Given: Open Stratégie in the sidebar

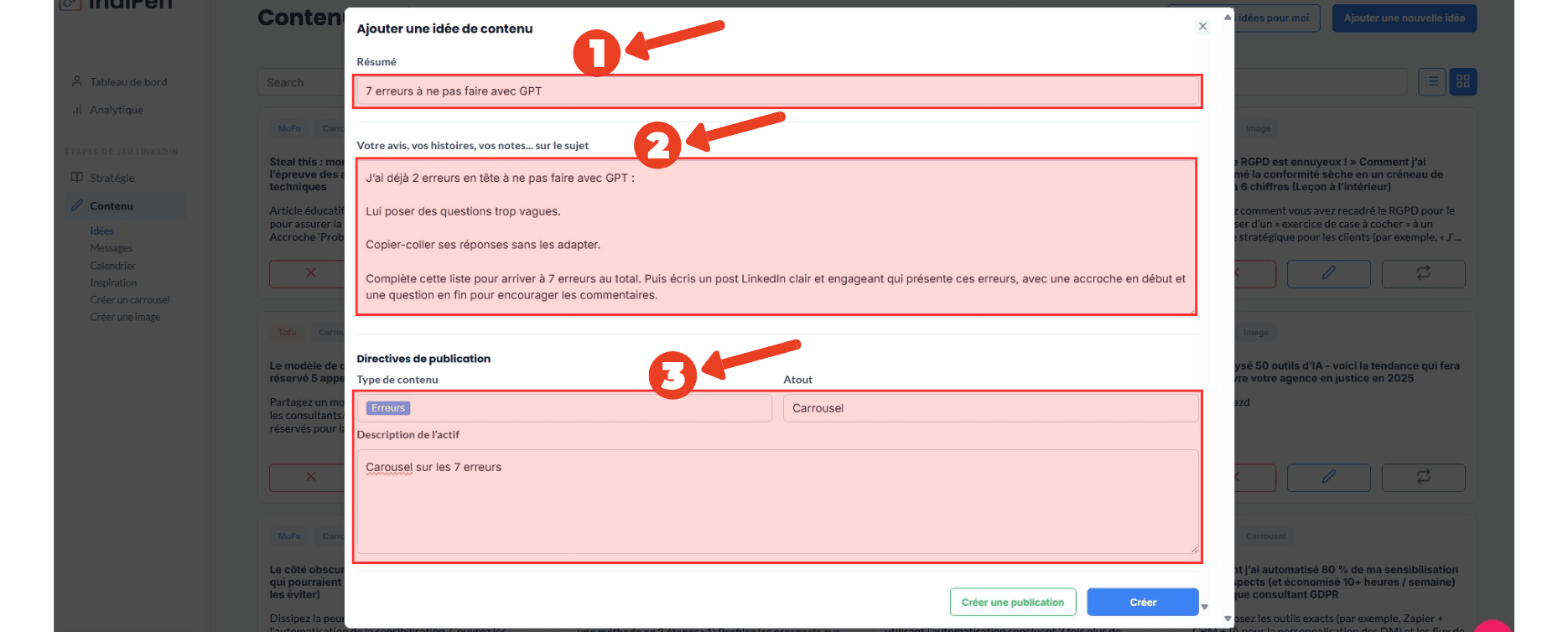Looking at the screenshot, I should (112, 178).
